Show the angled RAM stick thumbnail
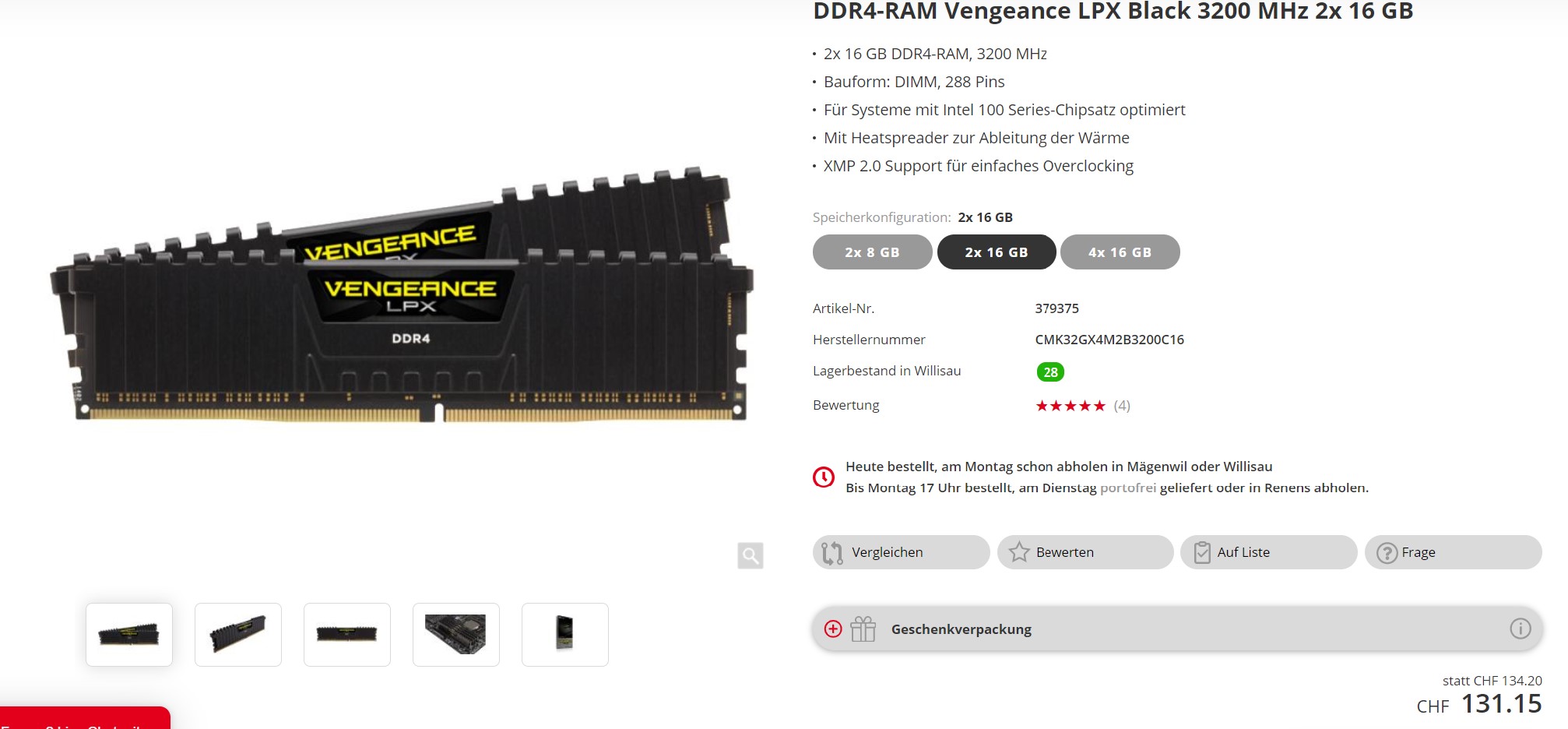Image resolution: width=1568 pixels, height=729 pixels. pos(238,634)
